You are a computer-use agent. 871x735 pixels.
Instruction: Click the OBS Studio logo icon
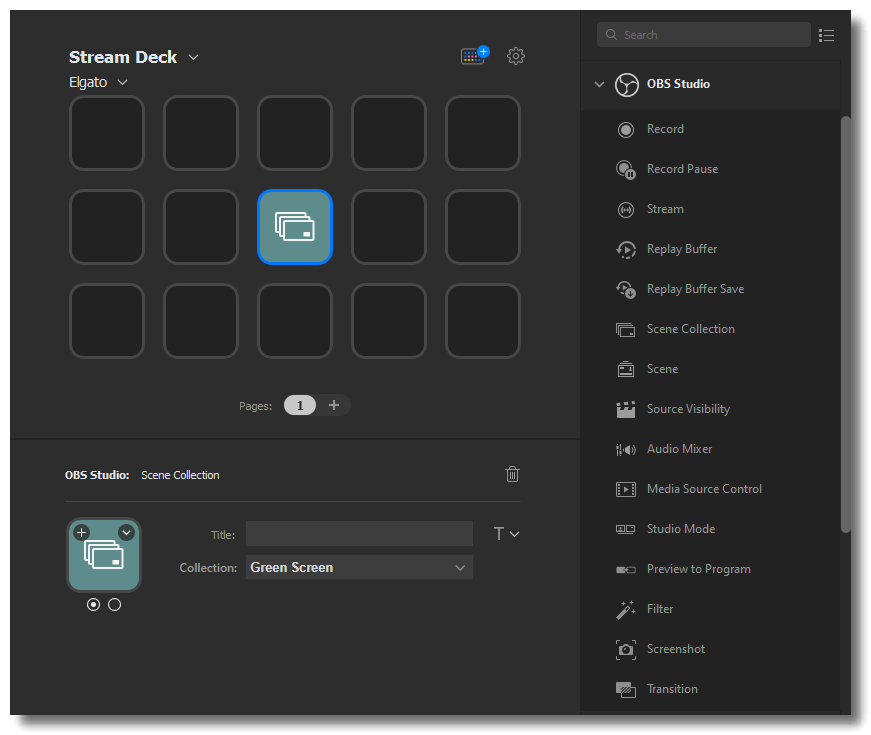627,84
